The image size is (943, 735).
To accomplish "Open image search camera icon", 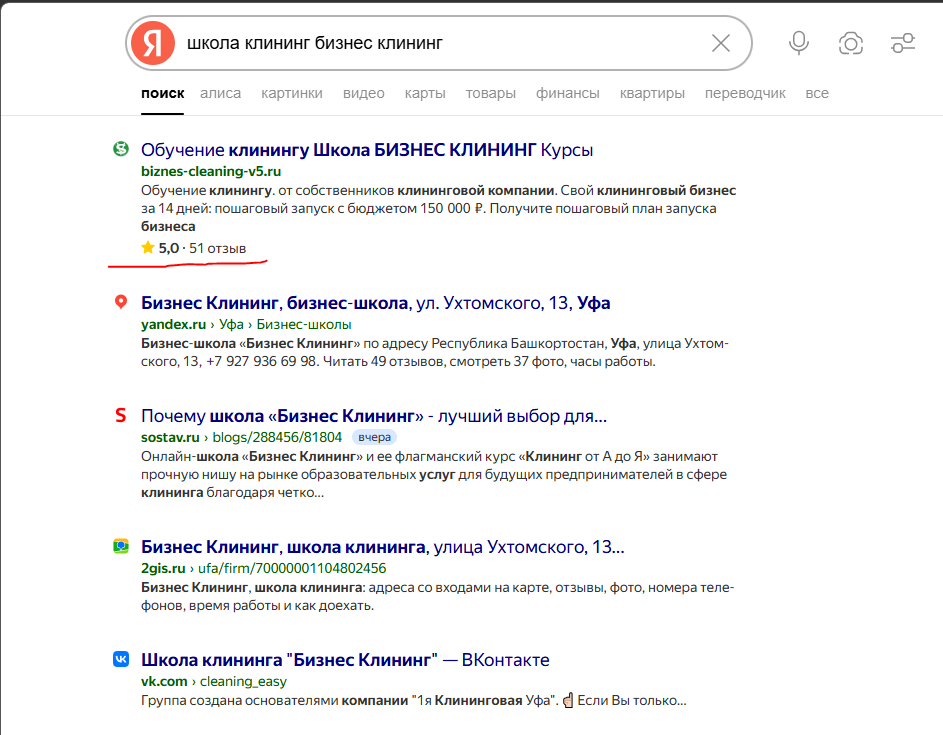I will tap(851, 43).
